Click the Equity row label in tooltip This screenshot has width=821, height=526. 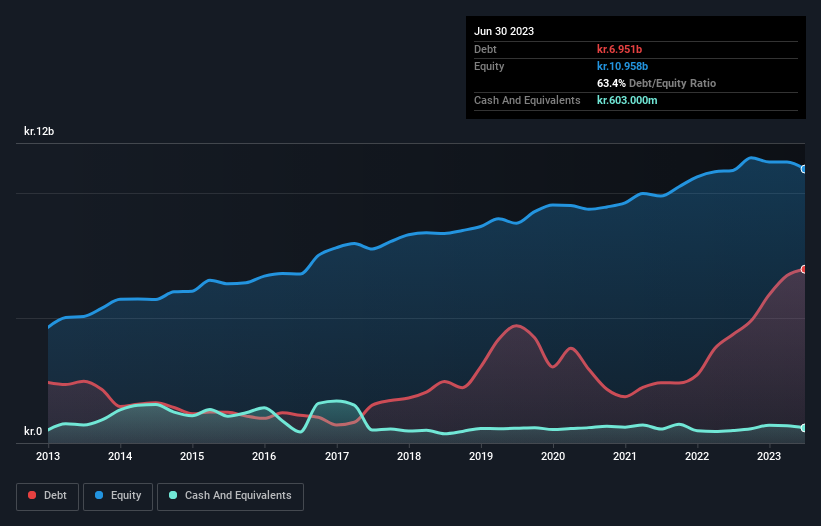[489, 66]
